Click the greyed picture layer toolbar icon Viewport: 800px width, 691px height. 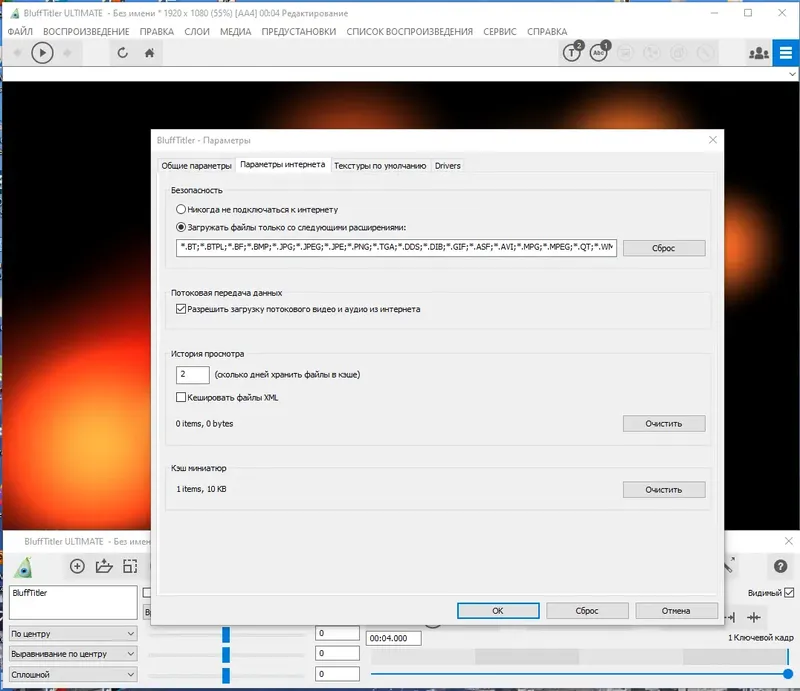(x=626, y=53)
